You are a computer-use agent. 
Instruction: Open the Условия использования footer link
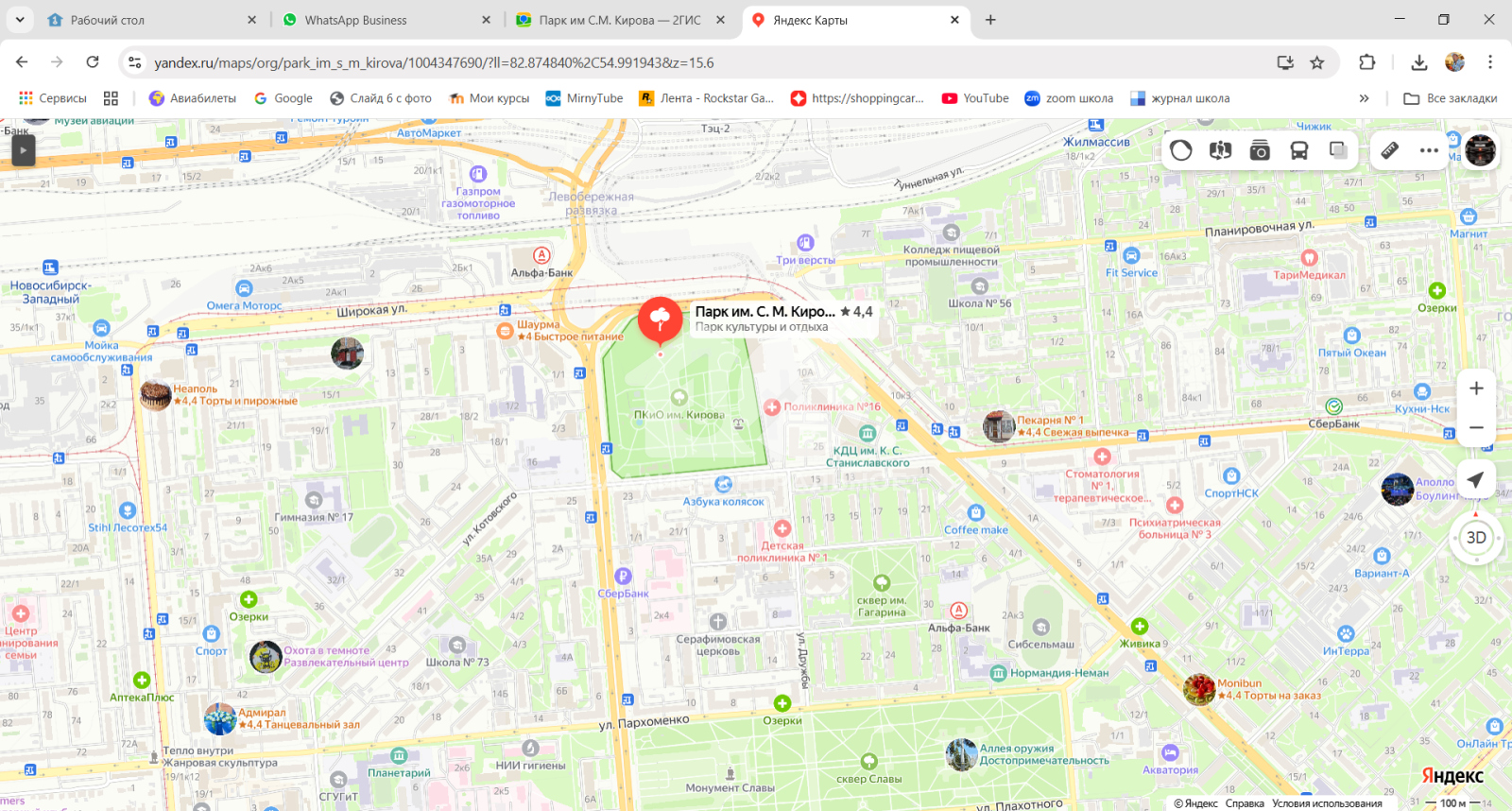pyautogui.click(x=1327, y=803)
